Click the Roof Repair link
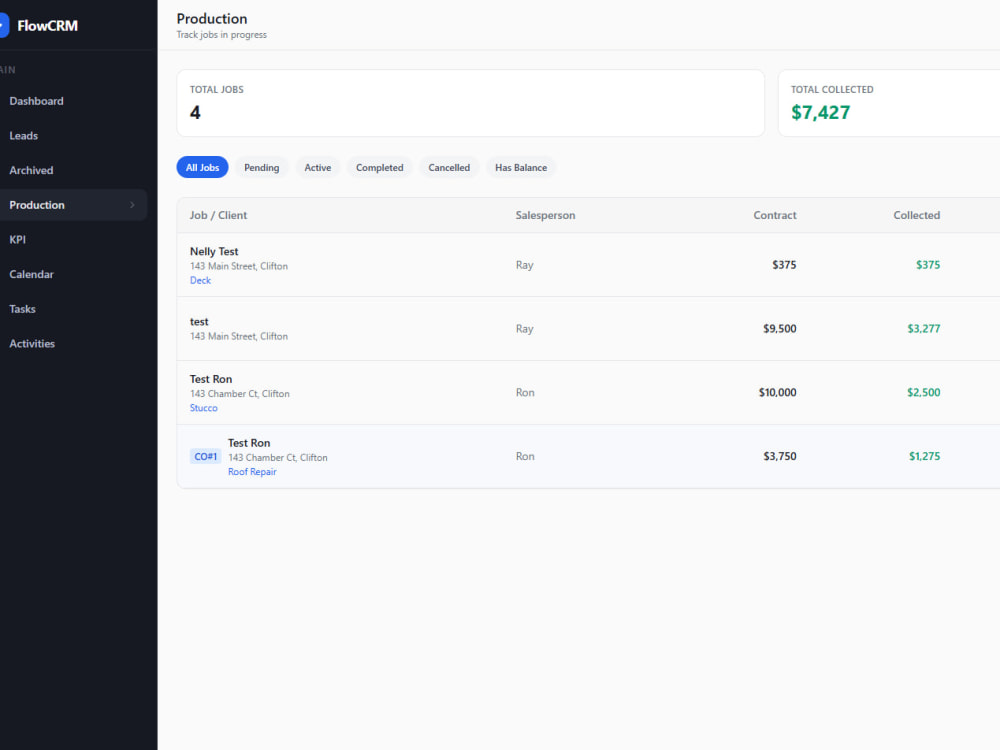The width and height of the screenshot is (1000, 750). pyautogui.click(x=252, y=472)
